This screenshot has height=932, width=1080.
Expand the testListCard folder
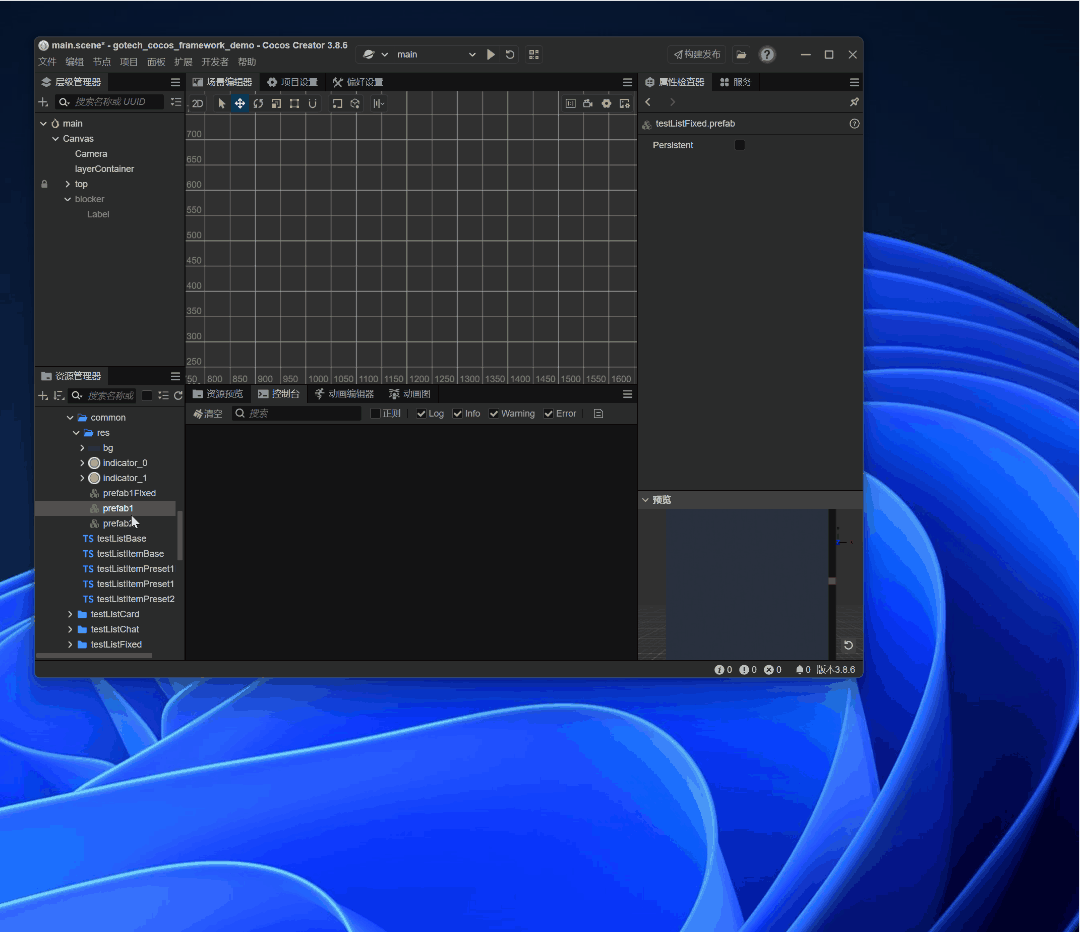click(70, 614)
